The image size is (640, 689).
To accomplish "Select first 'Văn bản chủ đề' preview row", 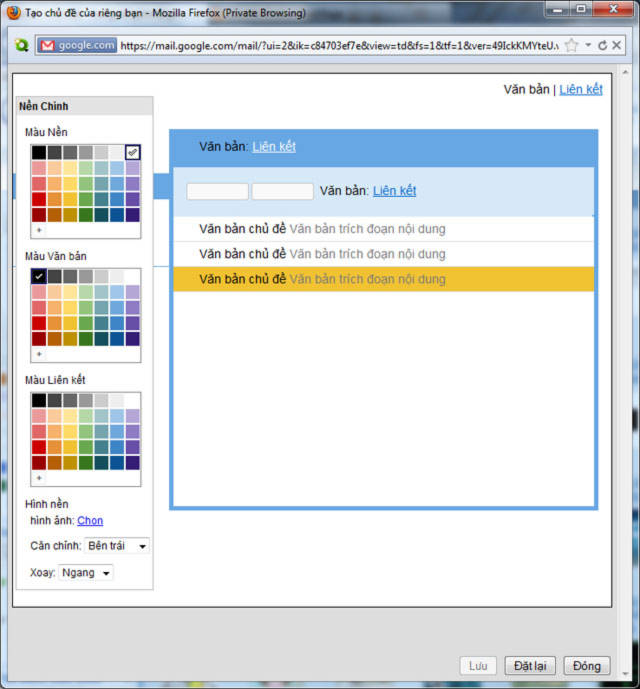I will click(x=384, y=229).
